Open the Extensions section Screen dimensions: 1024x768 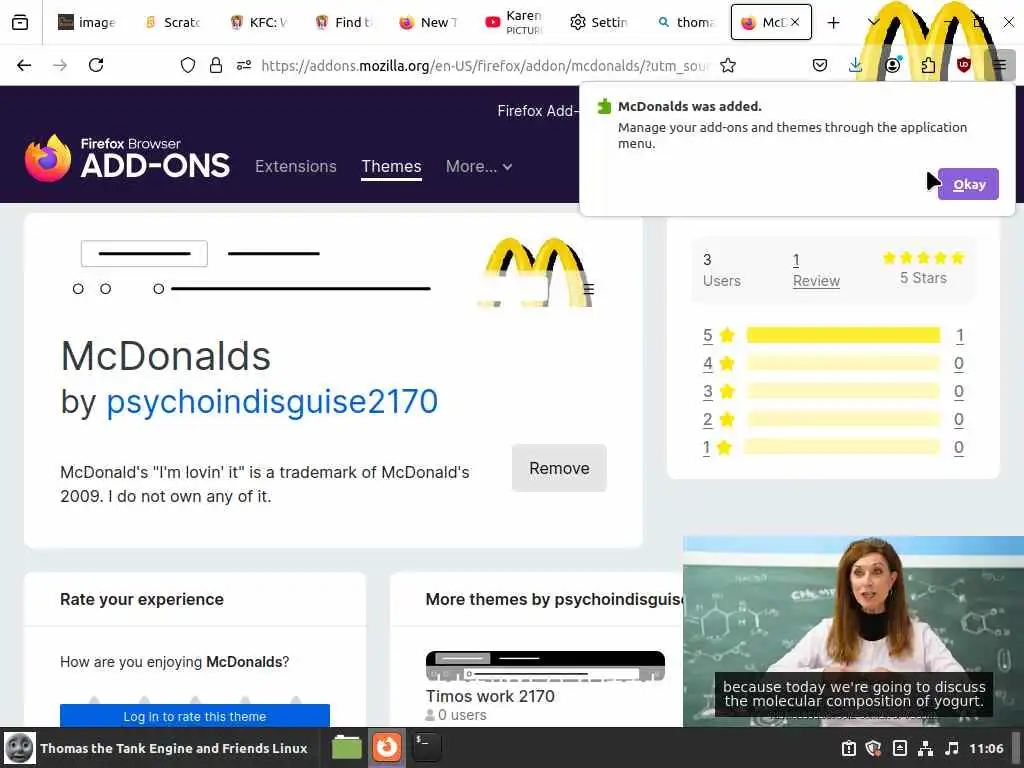[296, 167]
